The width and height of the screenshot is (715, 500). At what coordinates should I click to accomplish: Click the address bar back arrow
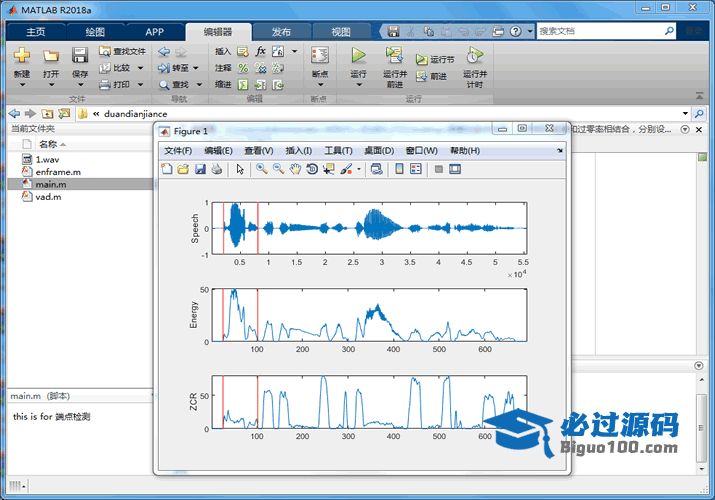[15, 113]
